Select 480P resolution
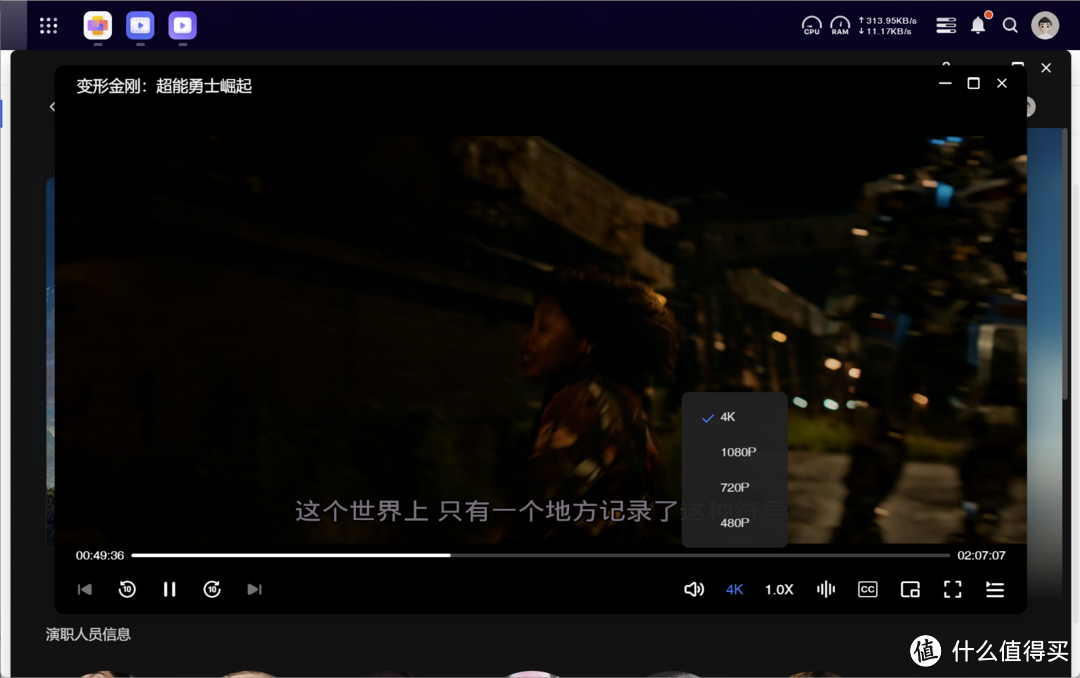The width and height of the screenshot is (1080, 678). pyautogui.click(x=734, y=522)
